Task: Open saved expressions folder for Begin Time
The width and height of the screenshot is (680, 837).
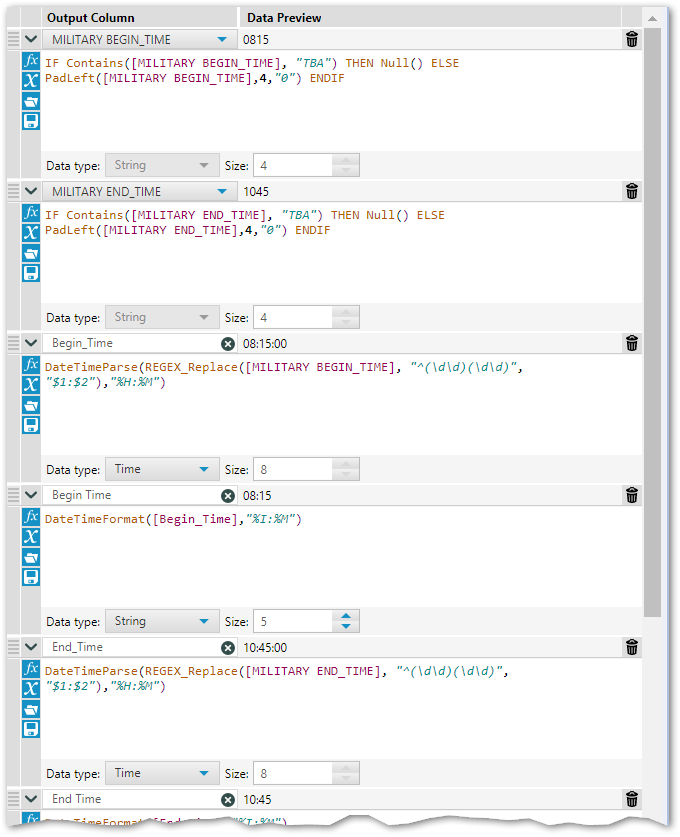Action: 31,557
